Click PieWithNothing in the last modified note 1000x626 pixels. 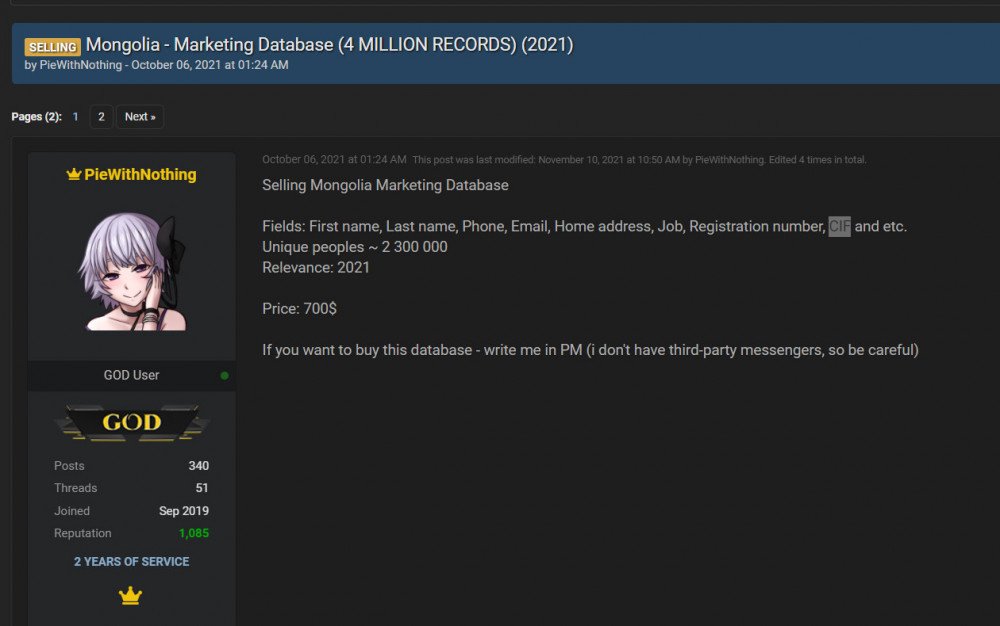click(729, 160)
